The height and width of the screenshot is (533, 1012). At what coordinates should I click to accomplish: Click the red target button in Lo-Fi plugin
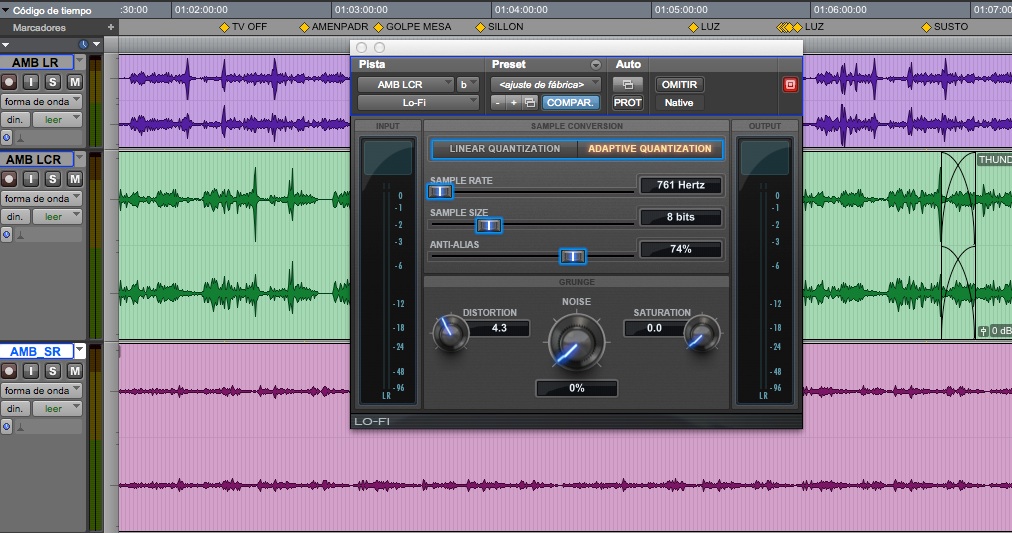coord(790,85)
